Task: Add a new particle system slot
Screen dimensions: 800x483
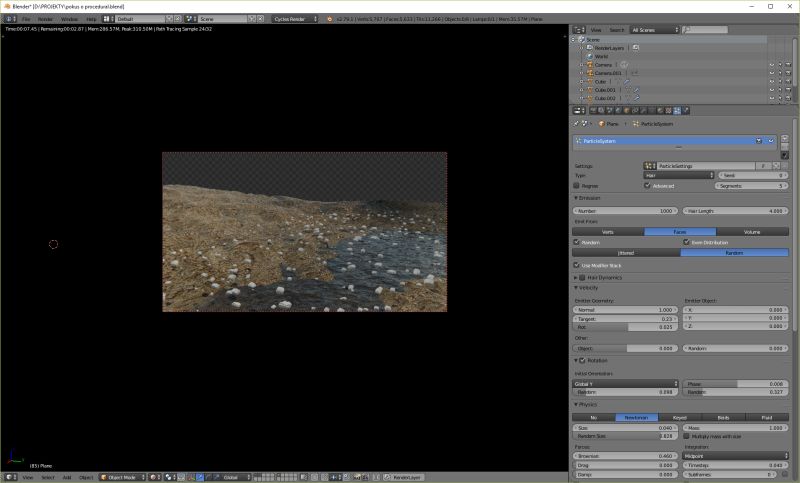Action: click(784, 138)
